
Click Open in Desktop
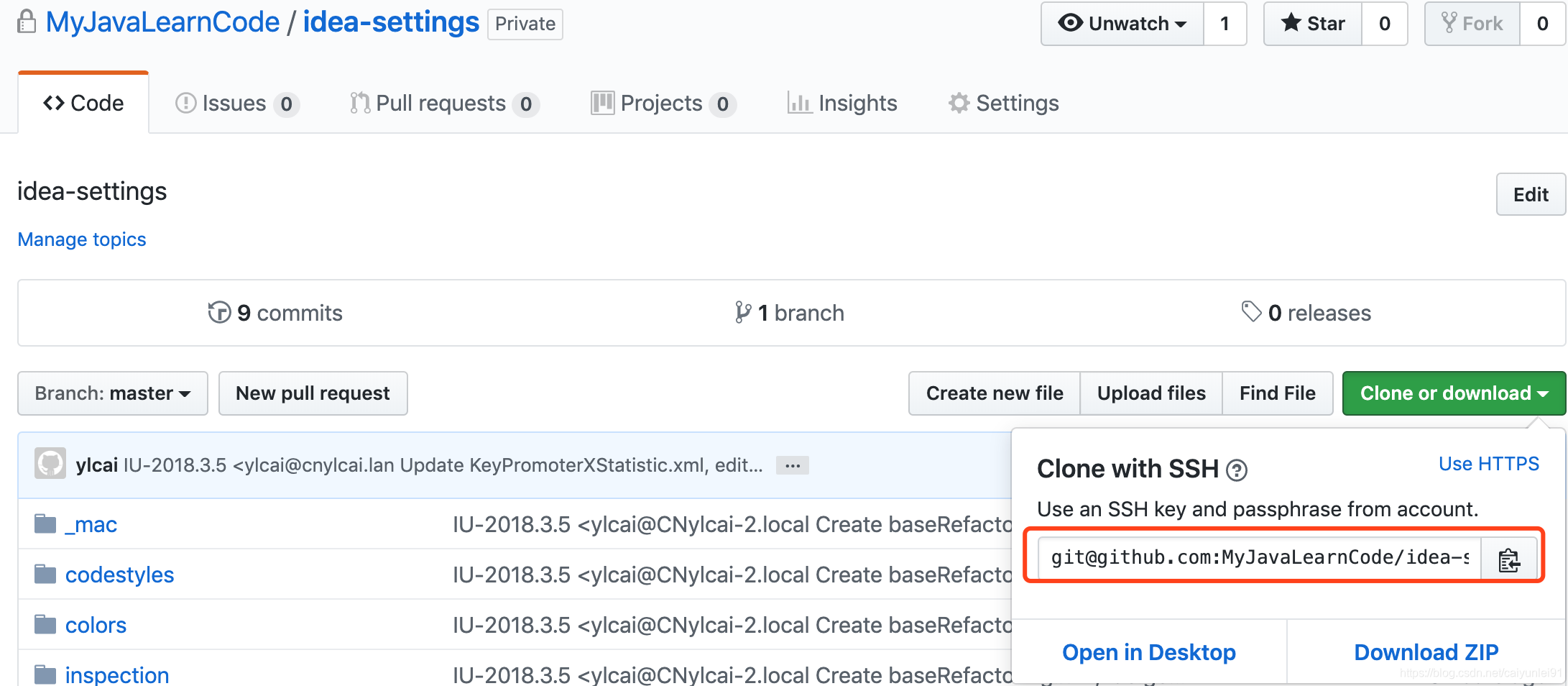(1149, 652)
